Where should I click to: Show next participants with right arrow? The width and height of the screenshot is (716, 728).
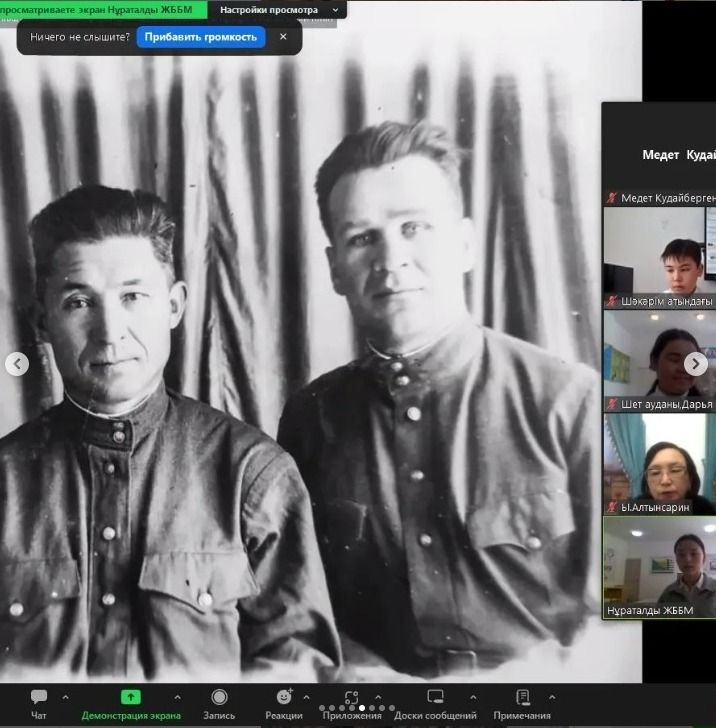pyautogui.click(x=695, y=364)
